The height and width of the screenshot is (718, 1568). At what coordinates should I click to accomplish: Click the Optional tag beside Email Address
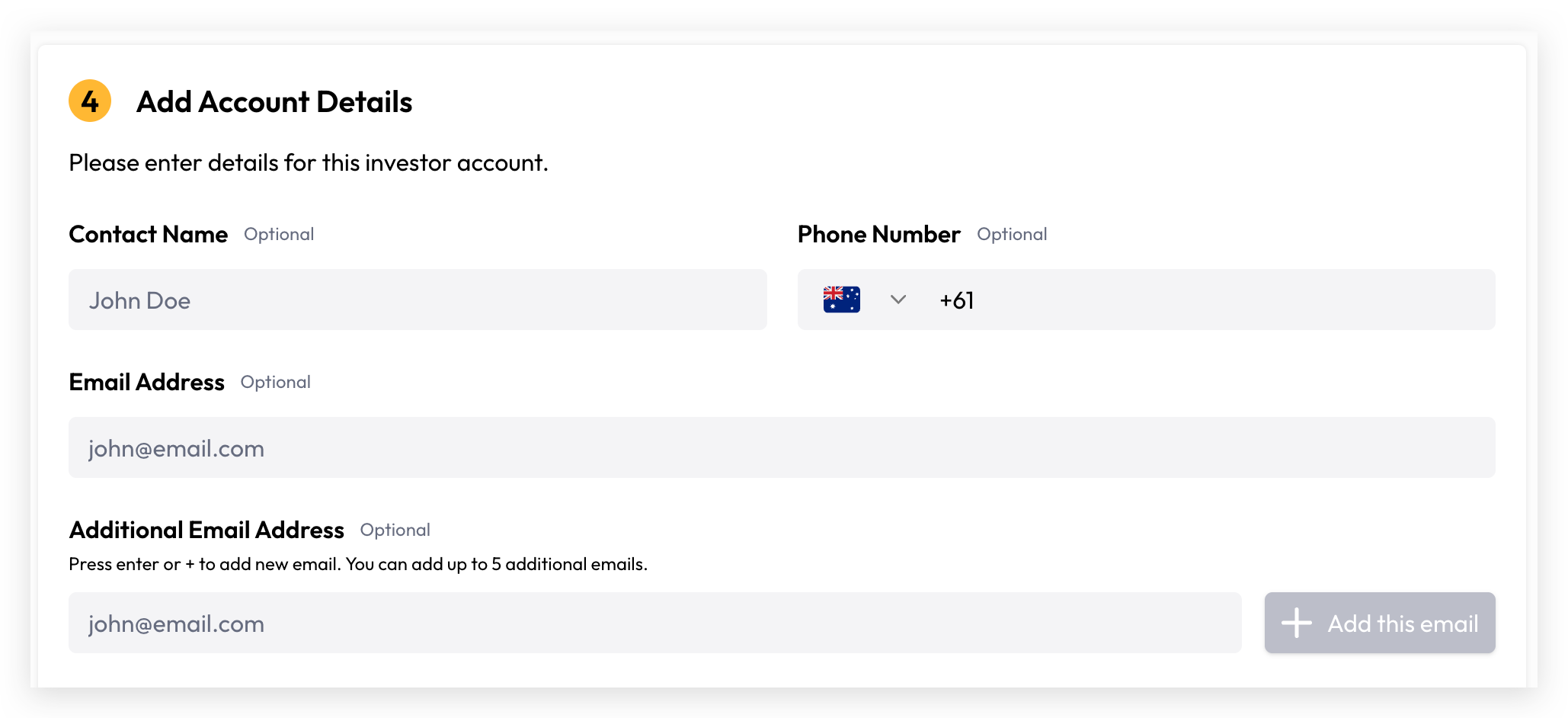click(x=276, y=382)
